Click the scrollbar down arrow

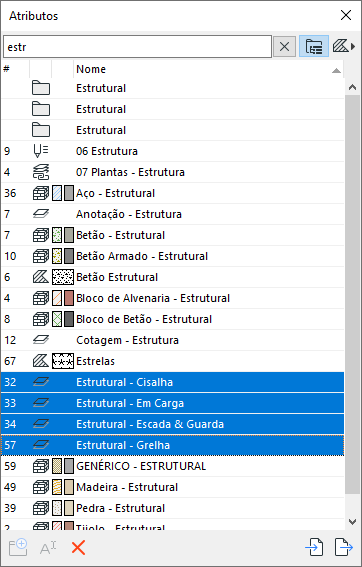(x=353, y=521)
